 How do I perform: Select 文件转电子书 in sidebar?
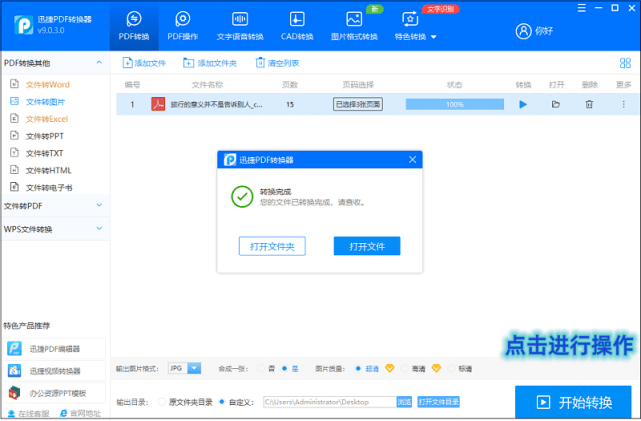[x=49, y=188]
